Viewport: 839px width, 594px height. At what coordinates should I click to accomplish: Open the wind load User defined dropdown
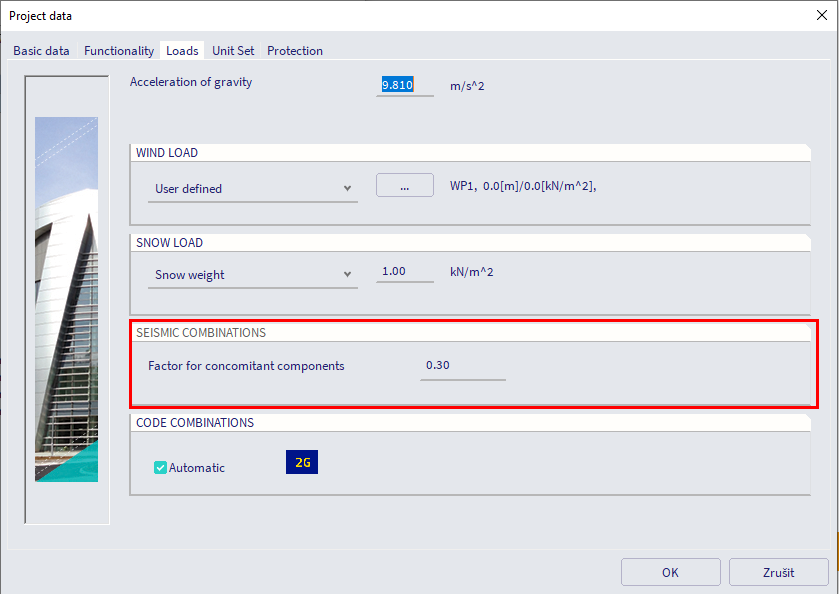click(252, 188)
